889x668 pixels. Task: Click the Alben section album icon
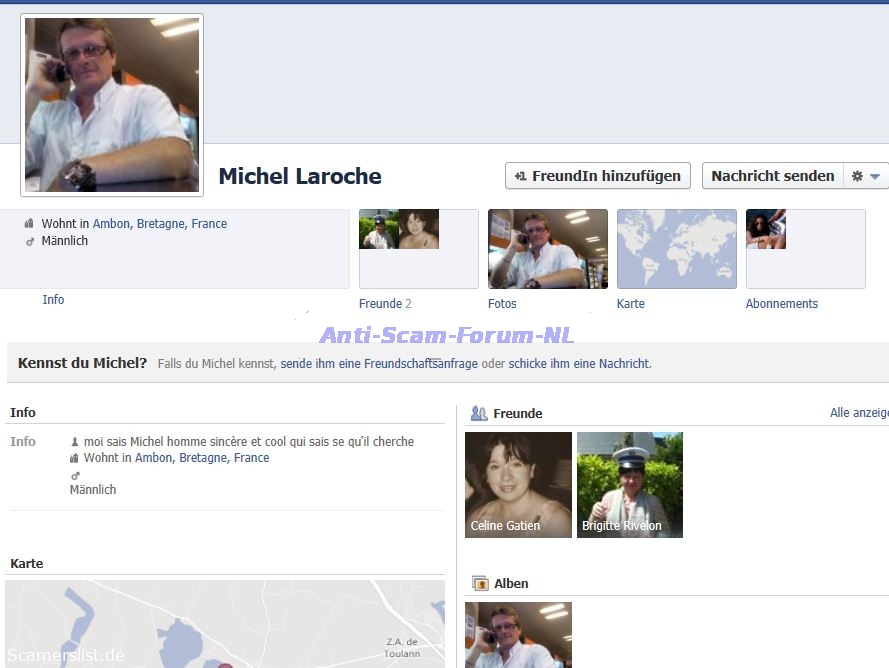point(479,583)
